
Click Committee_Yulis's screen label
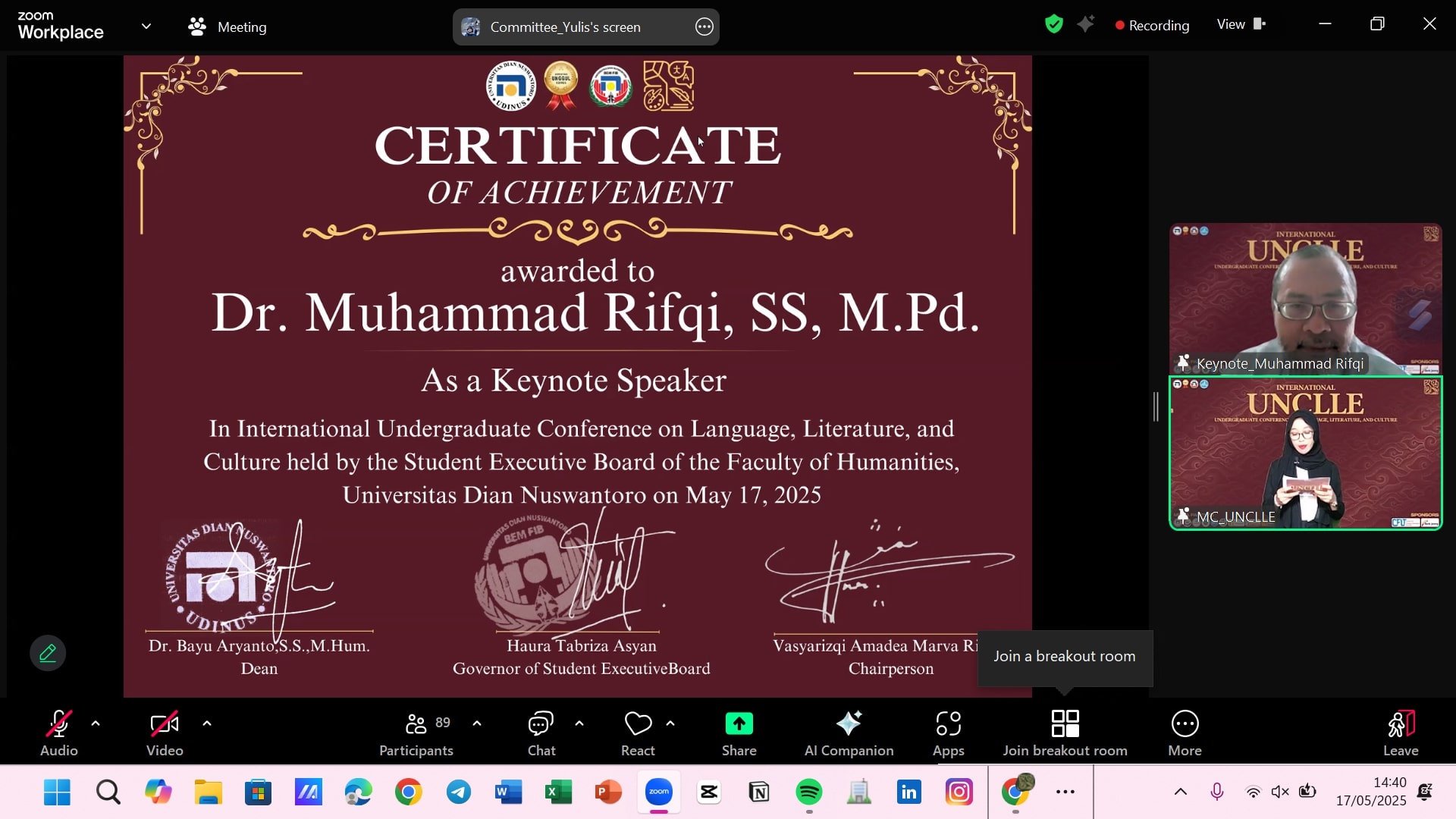click(565, 27)
